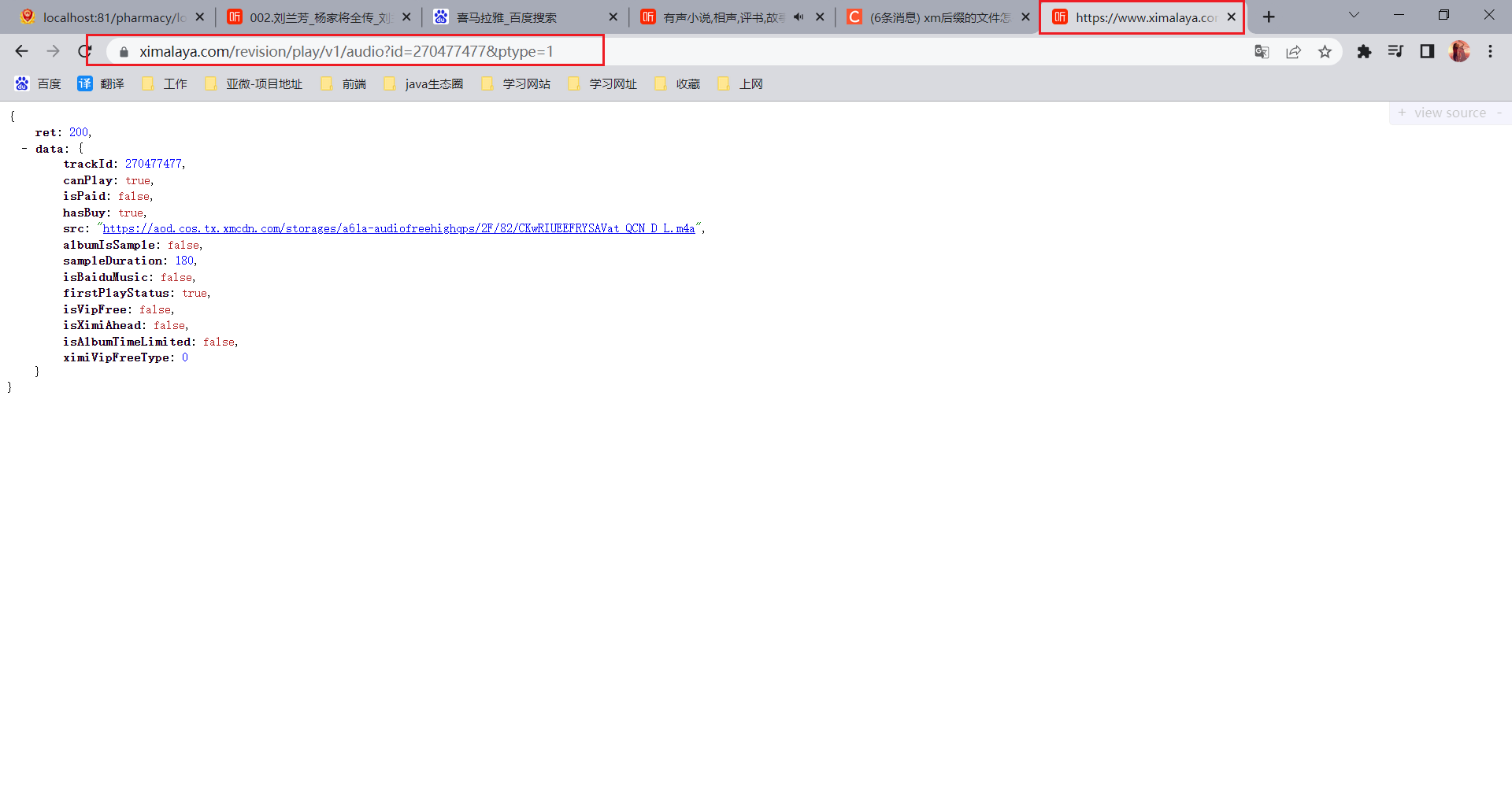Open 亚微-项目地址 bookmark folder
1512x803 pixels.
(254, 83)
